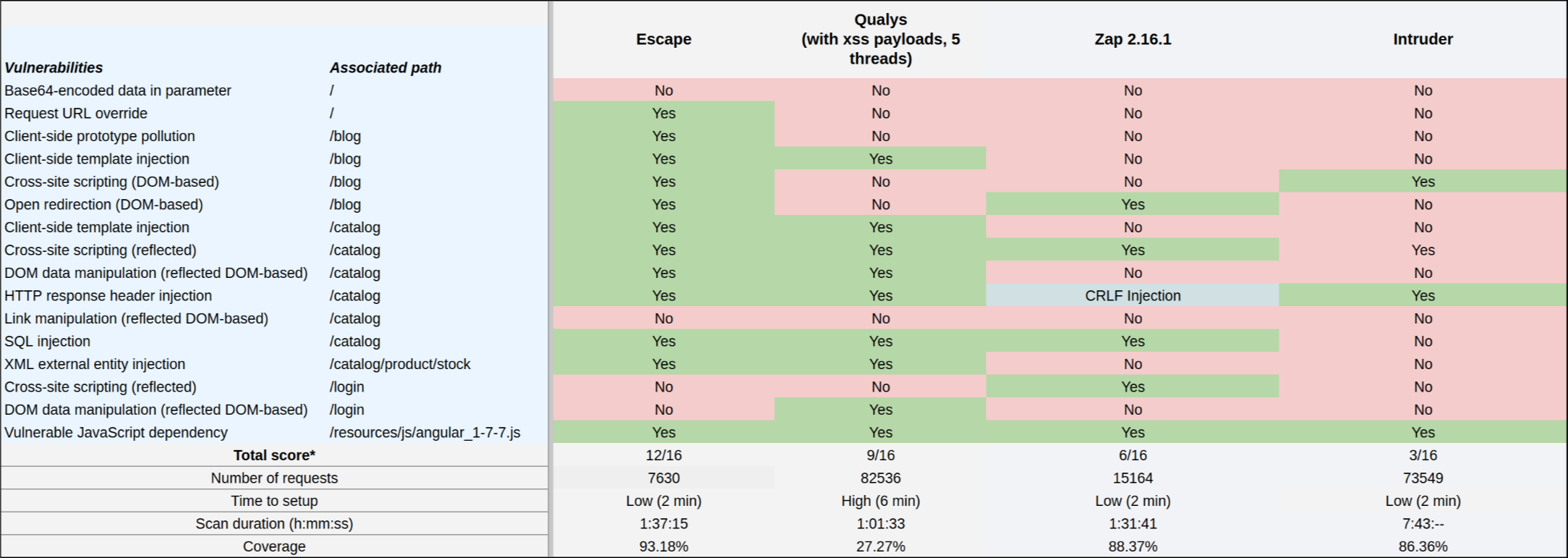Click the Total score* row label
The width and height of the screenshot is (1568, 558).
(x=274, y=455)
